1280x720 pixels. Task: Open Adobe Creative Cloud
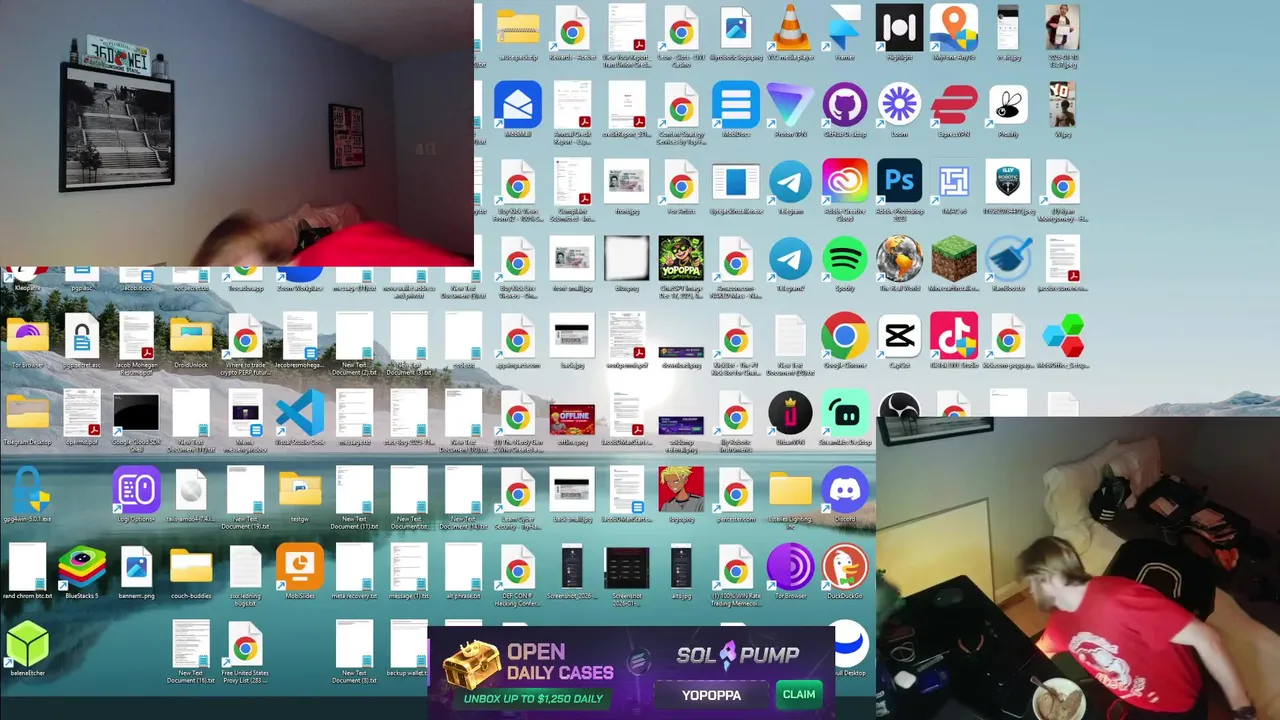(x=845, y=182)
